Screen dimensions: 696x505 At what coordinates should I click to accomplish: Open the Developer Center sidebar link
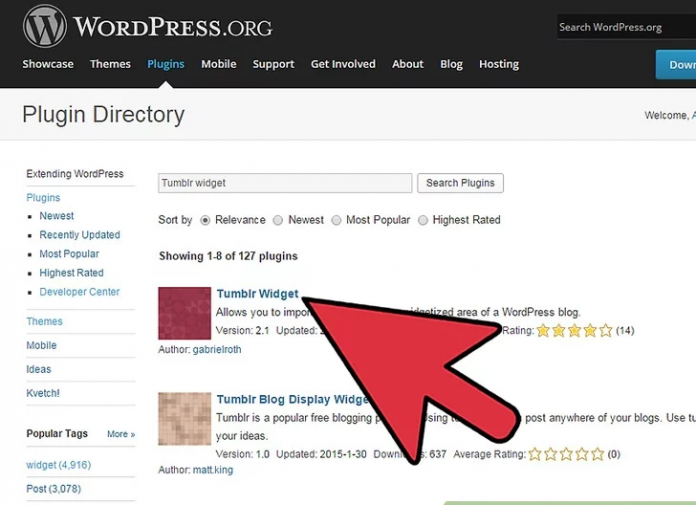pyautogui.click(x=79, y=292)
